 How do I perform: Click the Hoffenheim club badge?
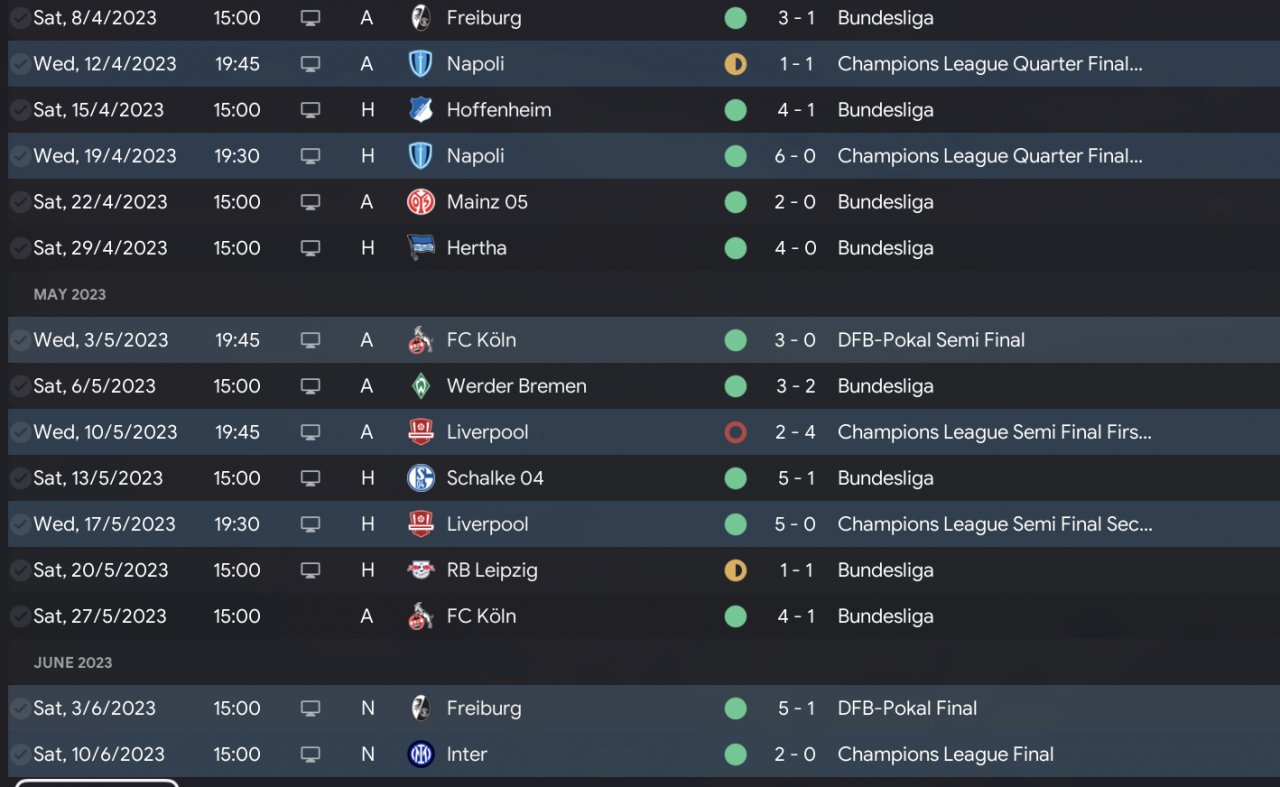pos(421,110)
